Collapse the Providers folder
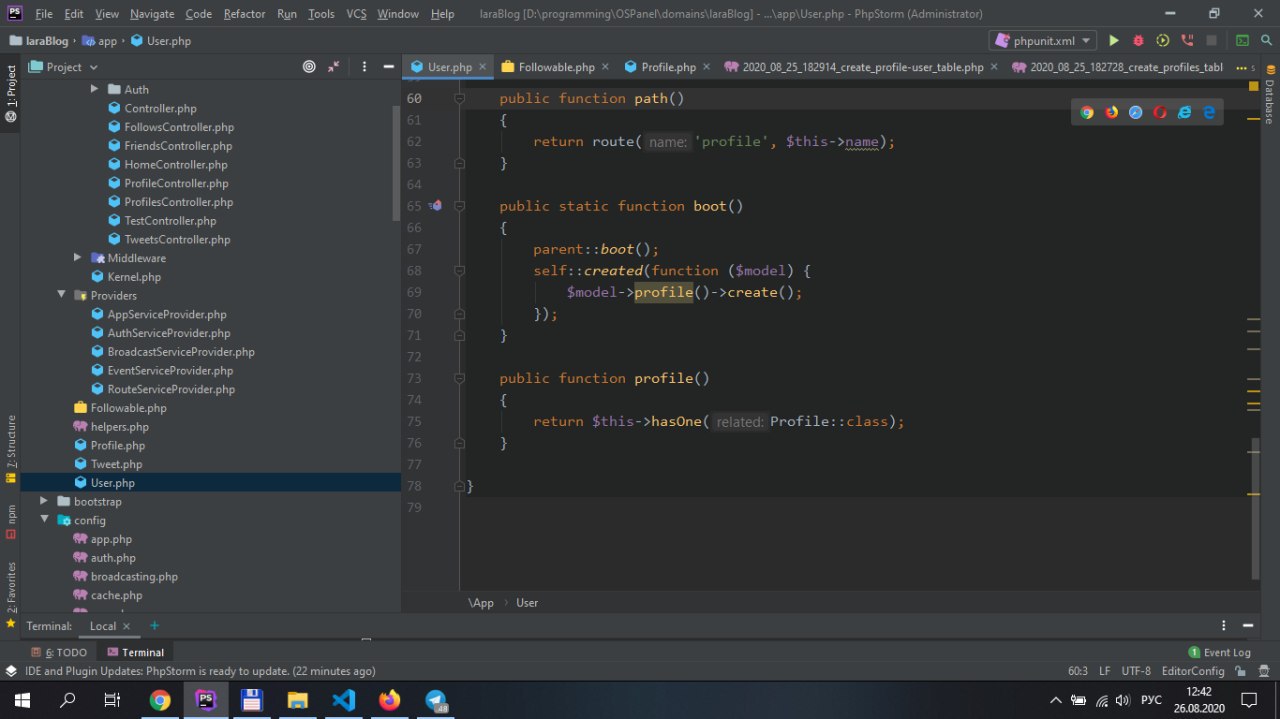 [62, 295]
